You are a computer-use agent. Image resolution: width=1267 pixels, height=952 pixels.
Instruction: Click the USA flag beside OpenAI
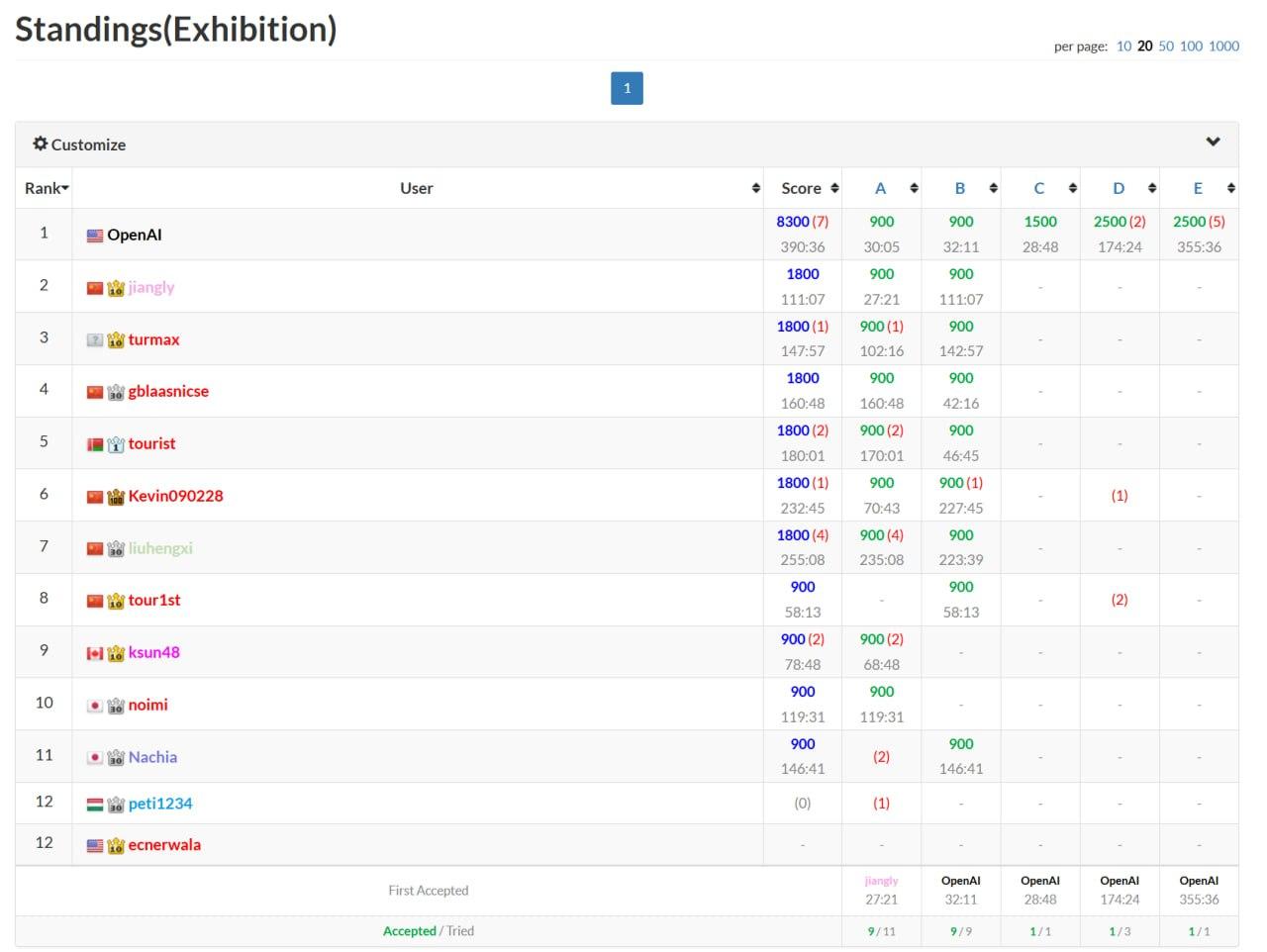coord(95,236)
